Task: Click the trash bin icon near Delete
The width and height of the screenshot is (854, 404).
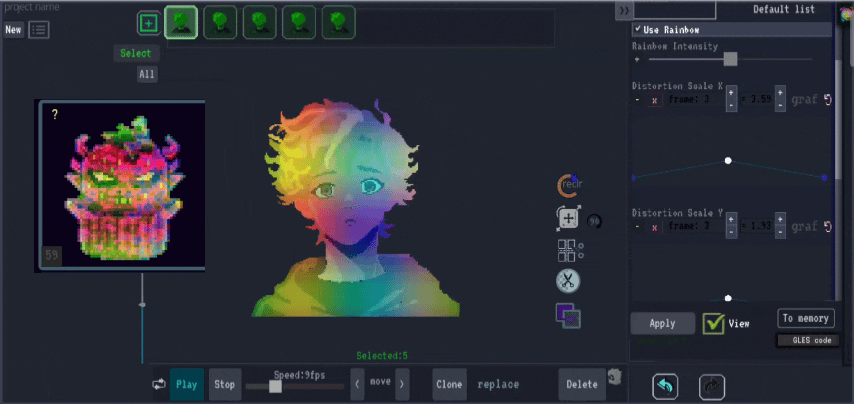Action: tap(614, 376)
